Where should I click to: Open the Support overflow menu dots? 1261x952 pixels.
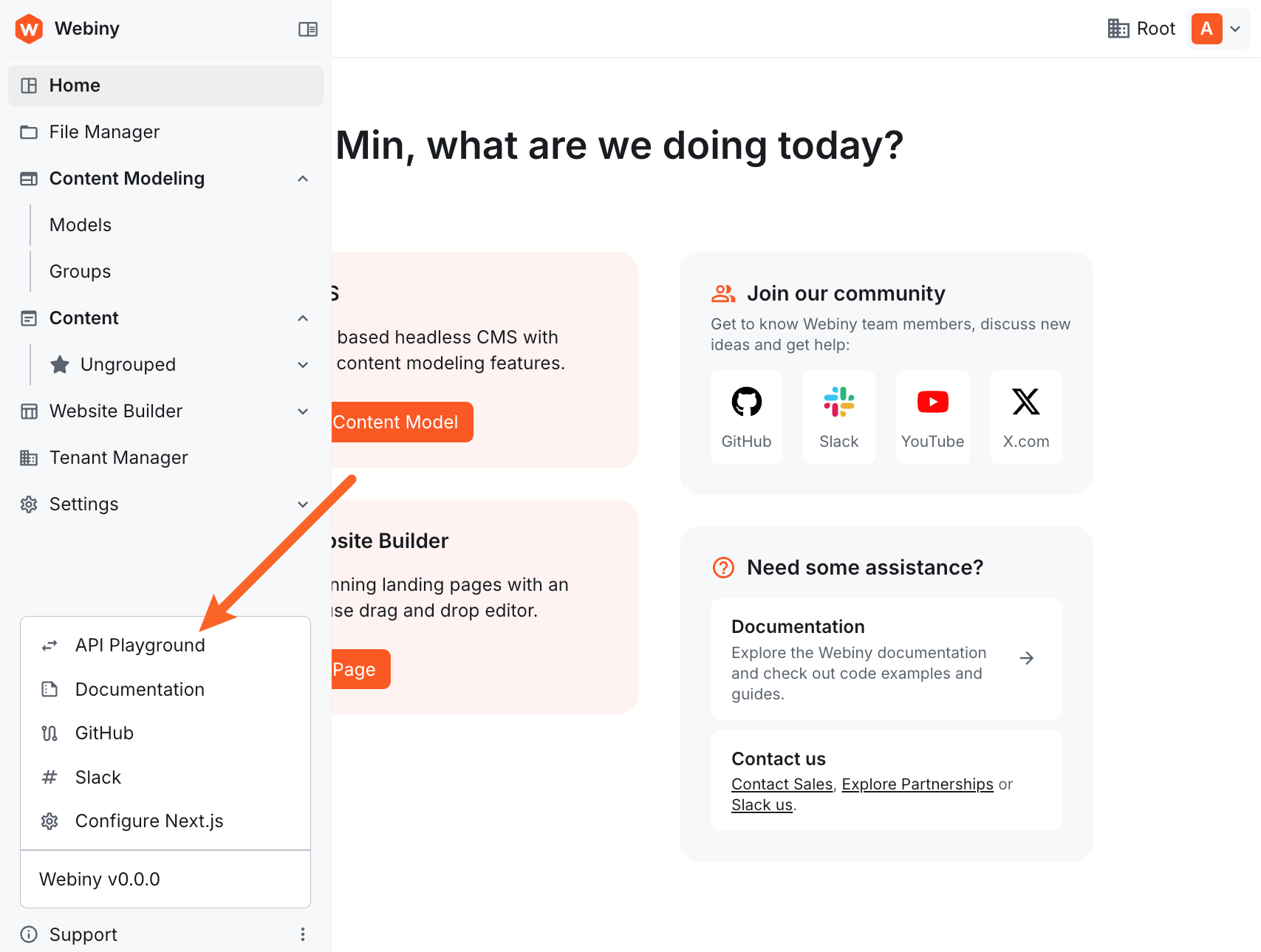(303, 934)
